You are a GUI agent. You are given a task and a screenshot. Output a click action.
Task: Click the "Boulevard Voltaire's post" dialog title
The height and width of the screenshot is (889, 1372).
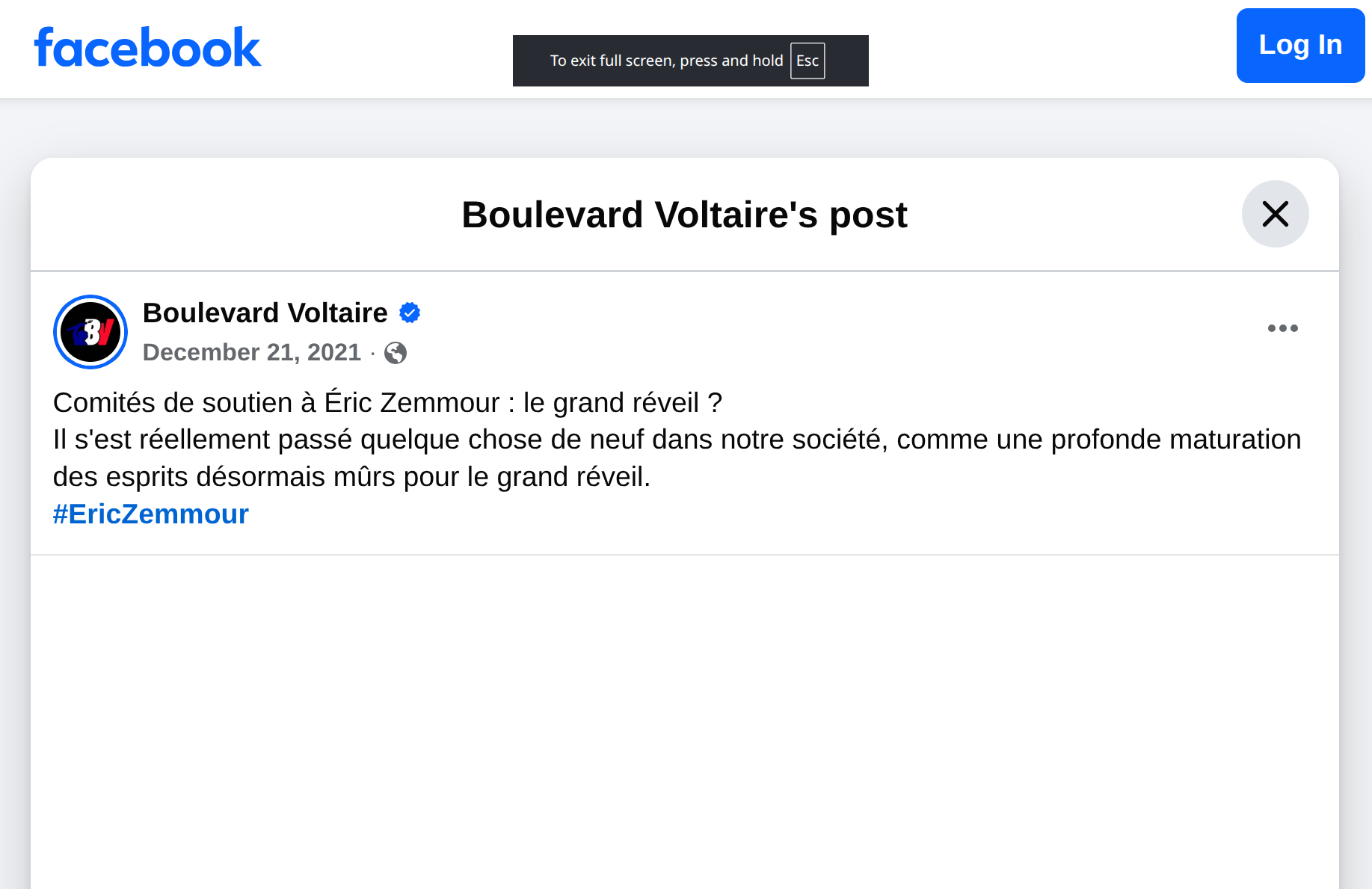click(x=684, y=215)
